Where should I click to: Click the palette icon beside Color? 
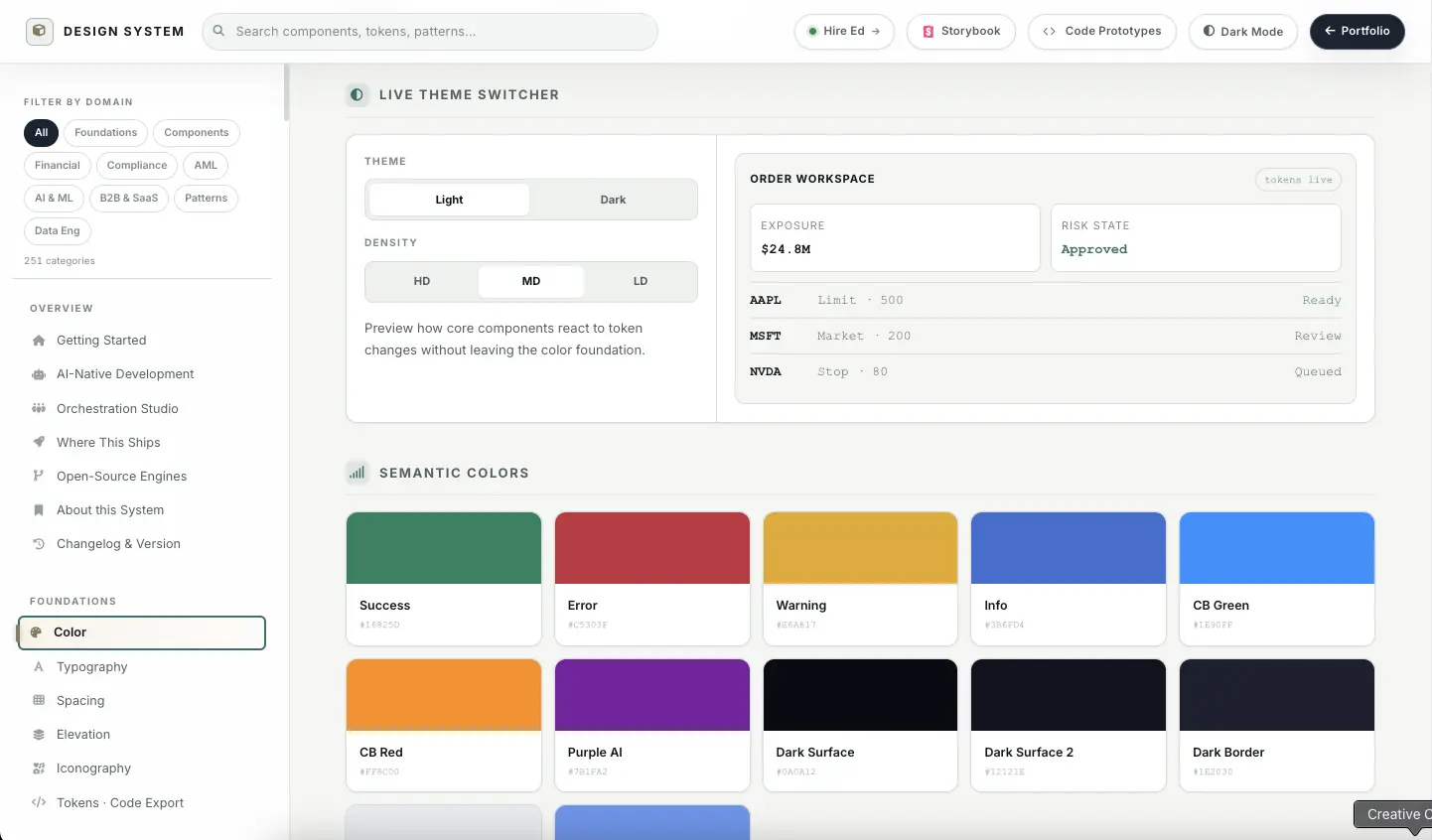36,632
